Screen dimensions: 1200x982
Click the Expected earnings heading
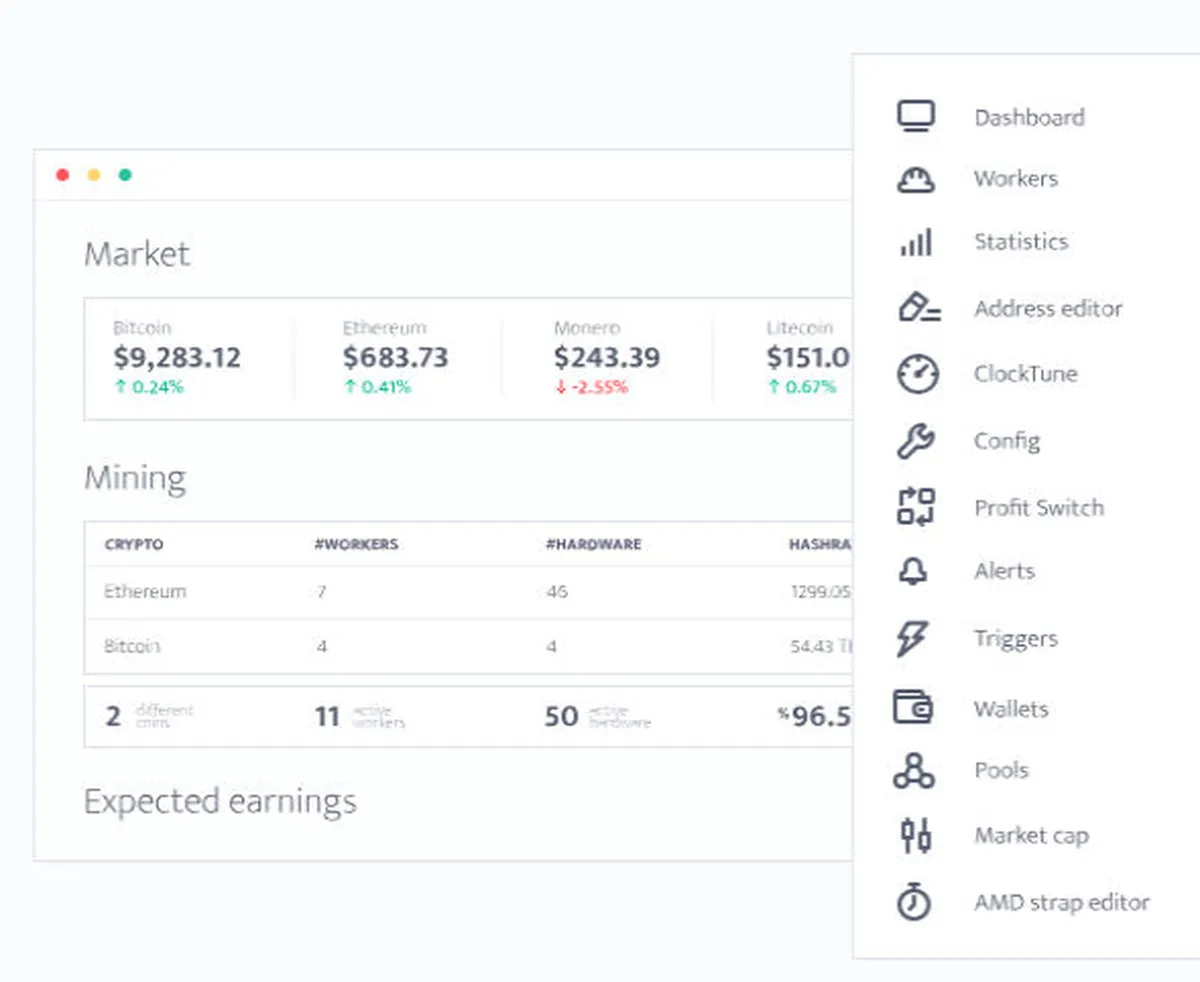click(220, 801)
